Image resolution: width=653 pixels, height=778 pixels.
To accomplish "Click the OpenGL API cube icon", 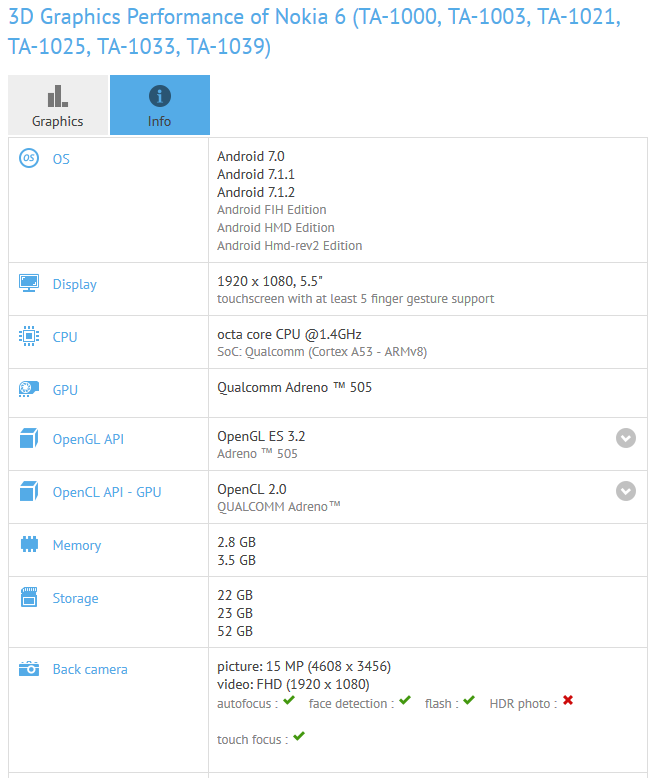I will [x=29, y=439].
